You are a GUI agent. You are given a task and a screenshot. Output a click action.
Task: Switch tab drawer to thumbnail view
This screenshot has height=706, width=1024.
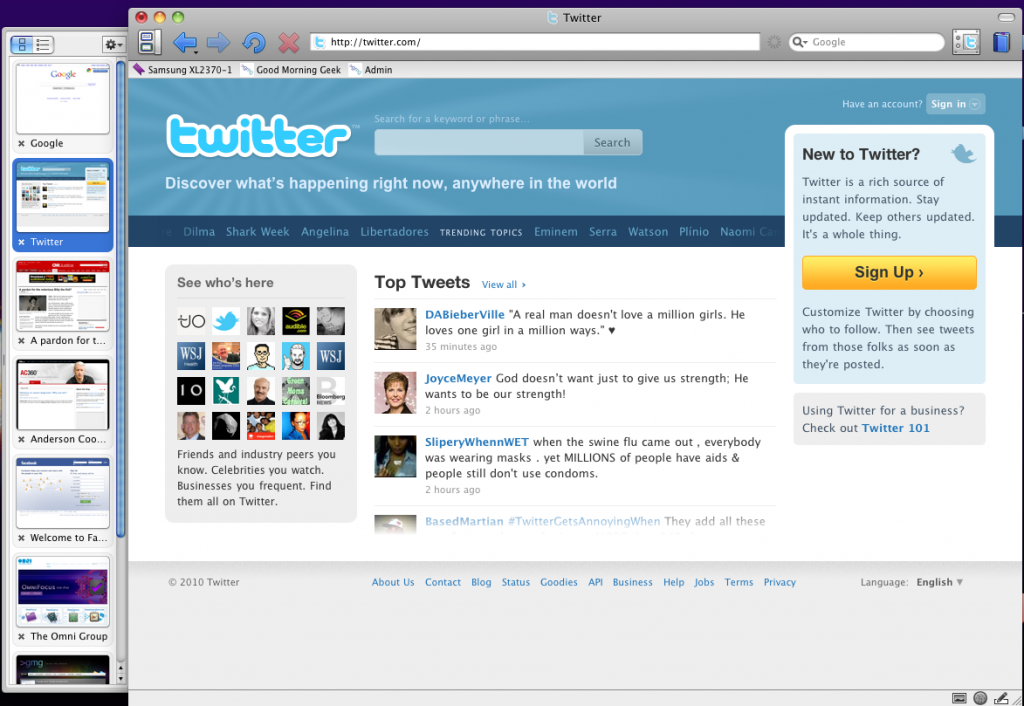(x=22, y=44)
